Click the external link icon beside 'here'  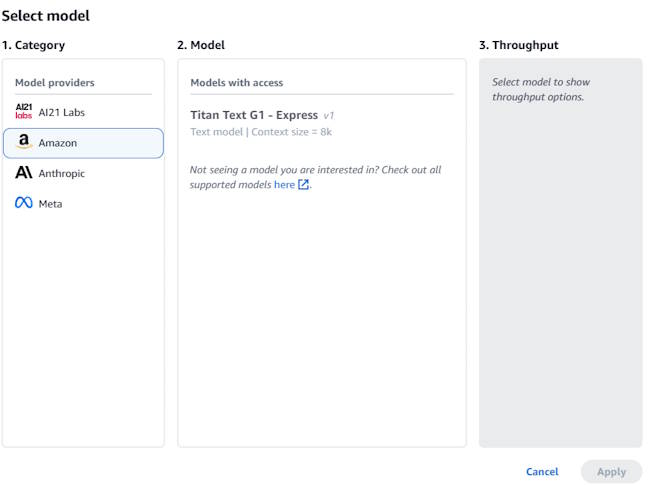pos(304,185)
